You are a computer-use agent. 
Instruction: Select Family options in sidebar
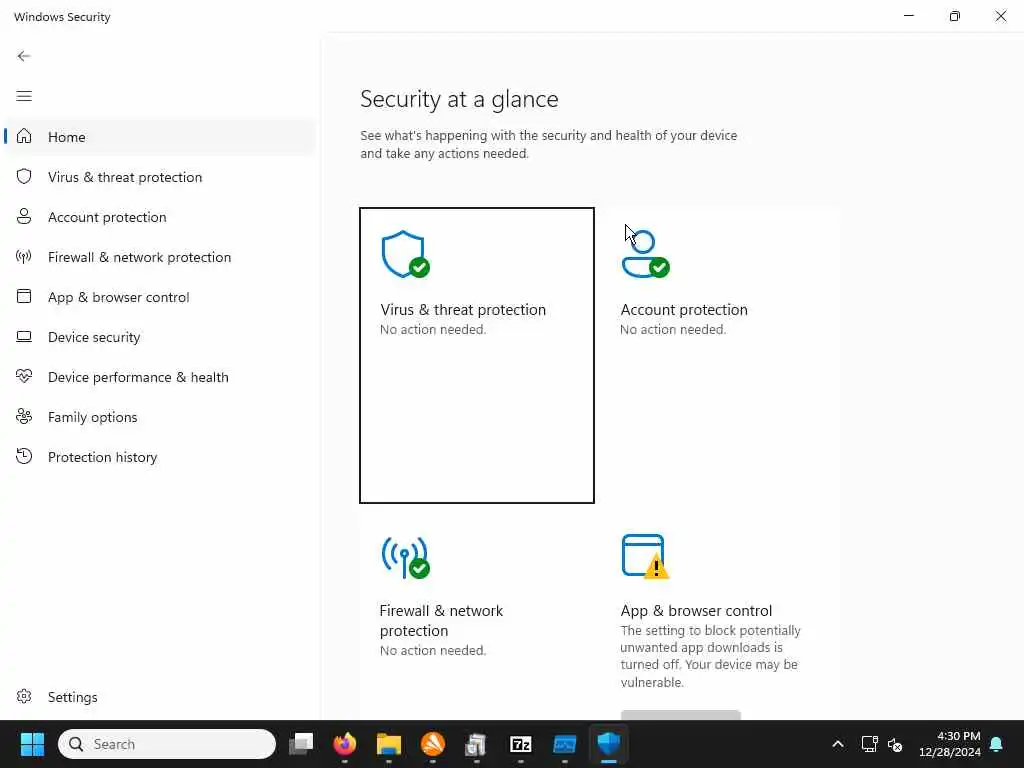(160, 417)
